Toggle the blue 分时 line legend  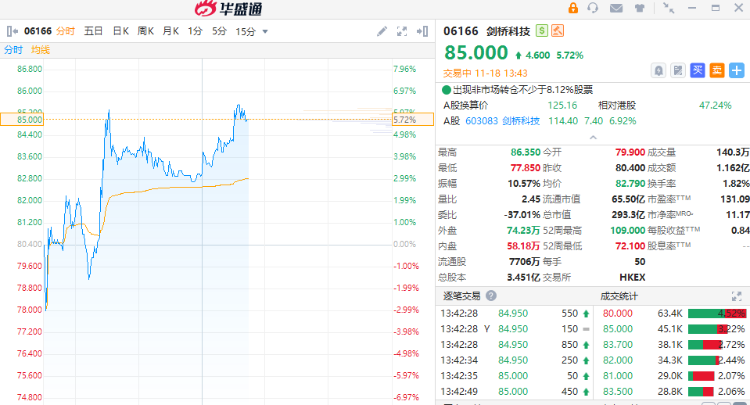point(13,50)
